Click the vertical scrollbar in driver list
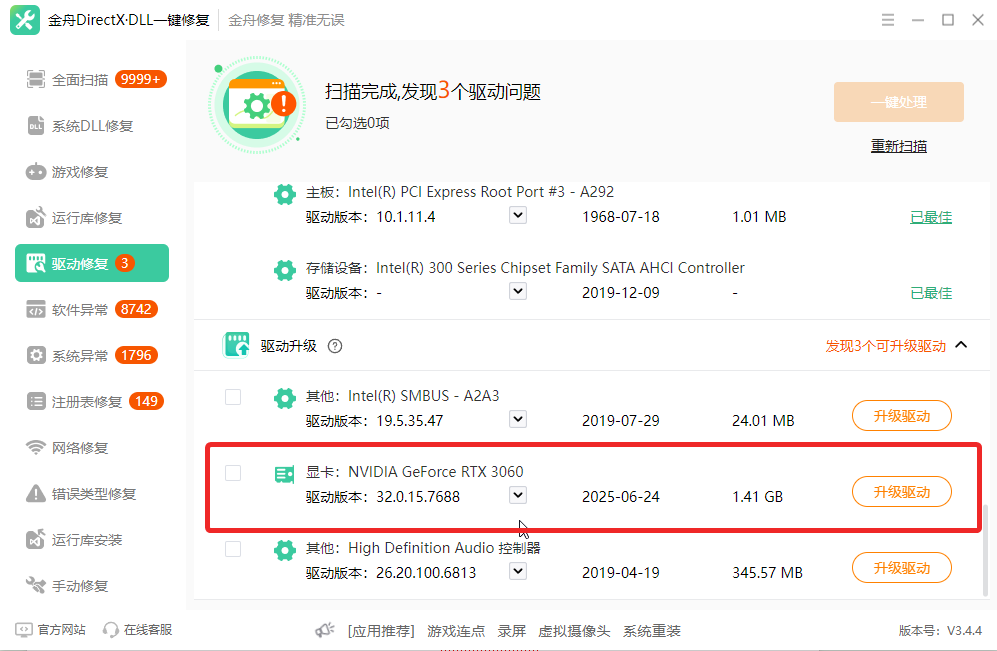This screenshot has width=997, height=651. coord(989,550)
